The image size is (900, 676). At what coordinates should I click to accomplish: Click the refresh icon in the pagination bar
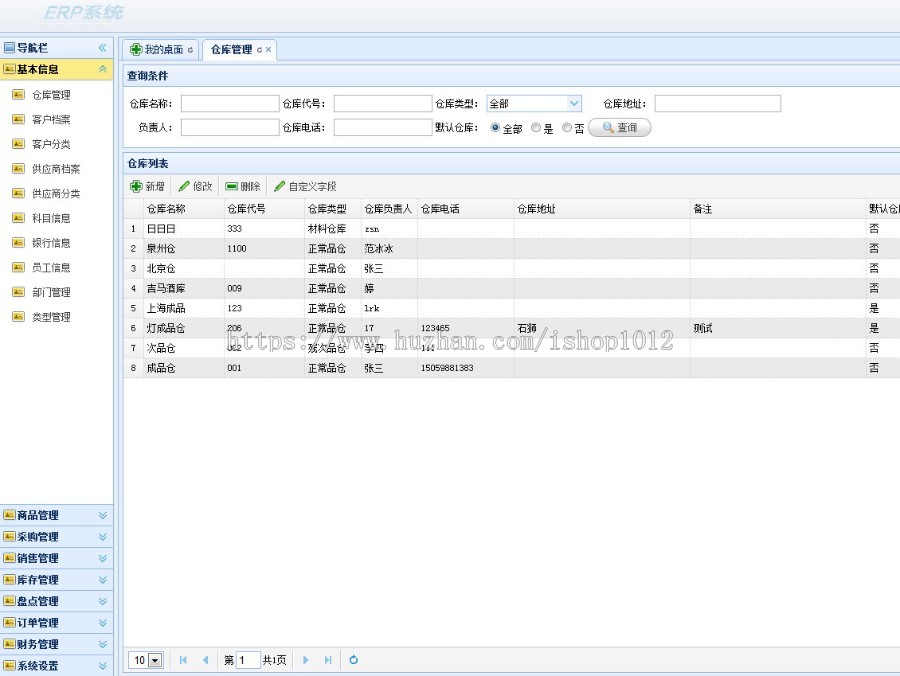pos(354,660)
